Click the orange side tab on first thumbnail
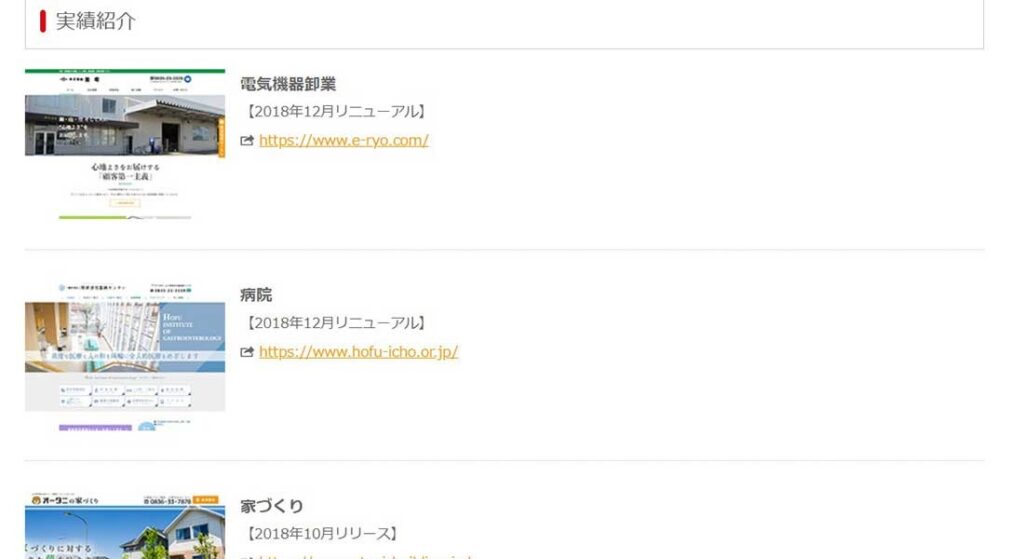This screenshot has height=559, width=1024. (221, 137)
